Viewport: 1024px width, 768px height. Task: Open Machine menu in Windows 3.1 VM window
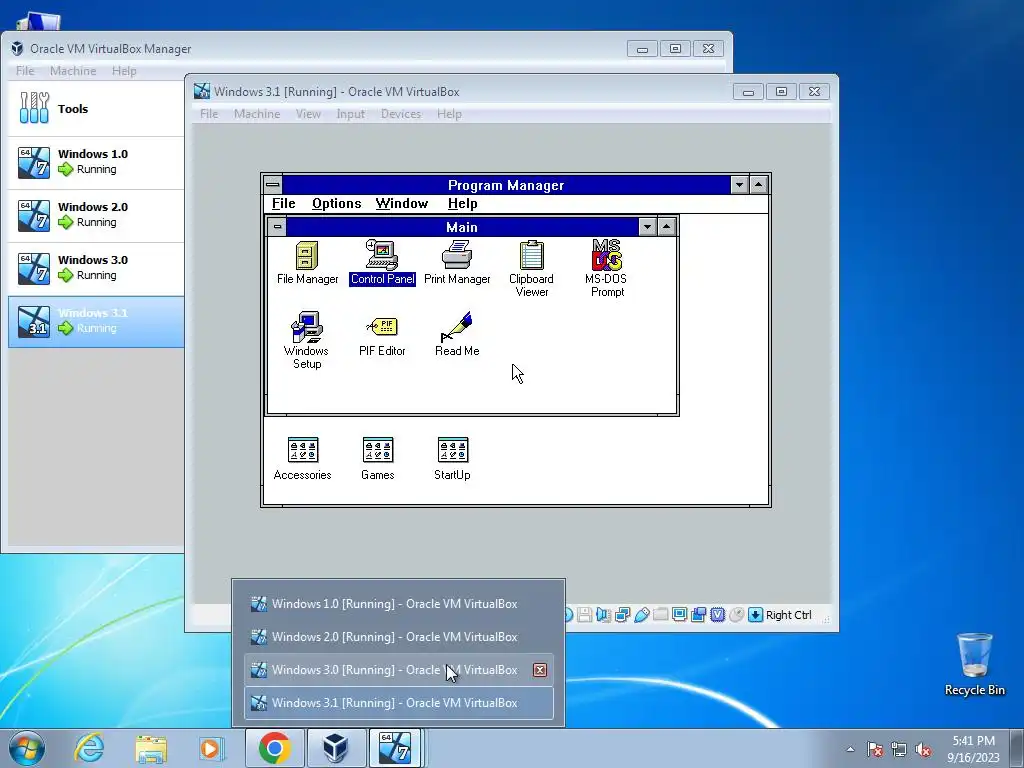(257, 114)
